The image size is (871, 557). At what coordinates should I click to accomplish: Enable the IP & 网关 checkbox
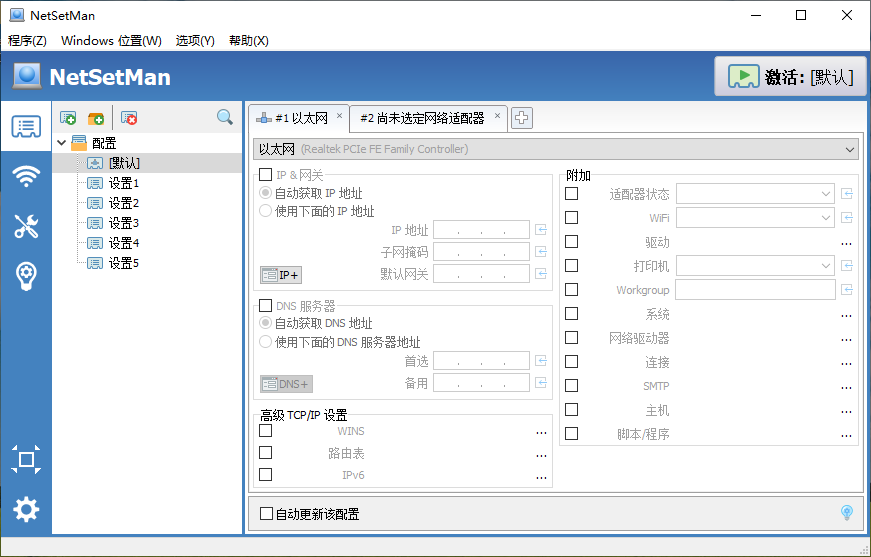[x=266, y=175]
